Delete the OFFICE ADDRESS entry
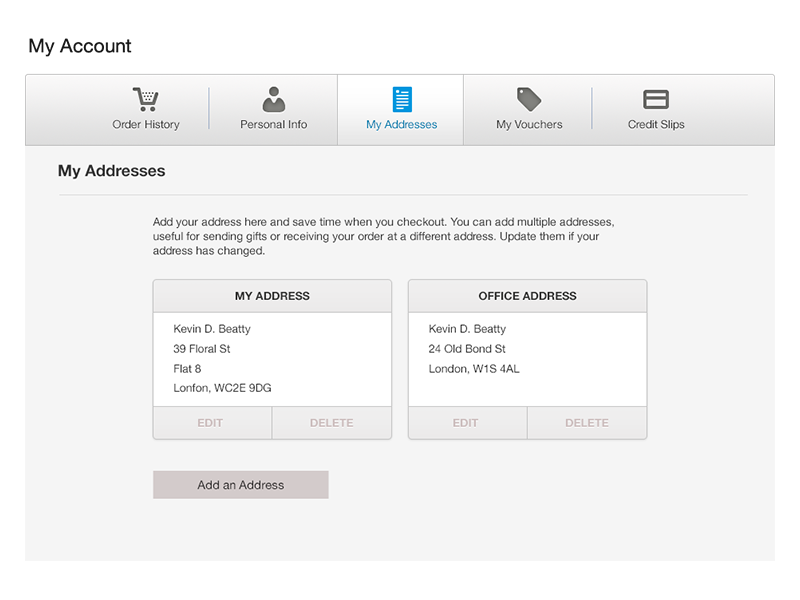 click(586, 422)
